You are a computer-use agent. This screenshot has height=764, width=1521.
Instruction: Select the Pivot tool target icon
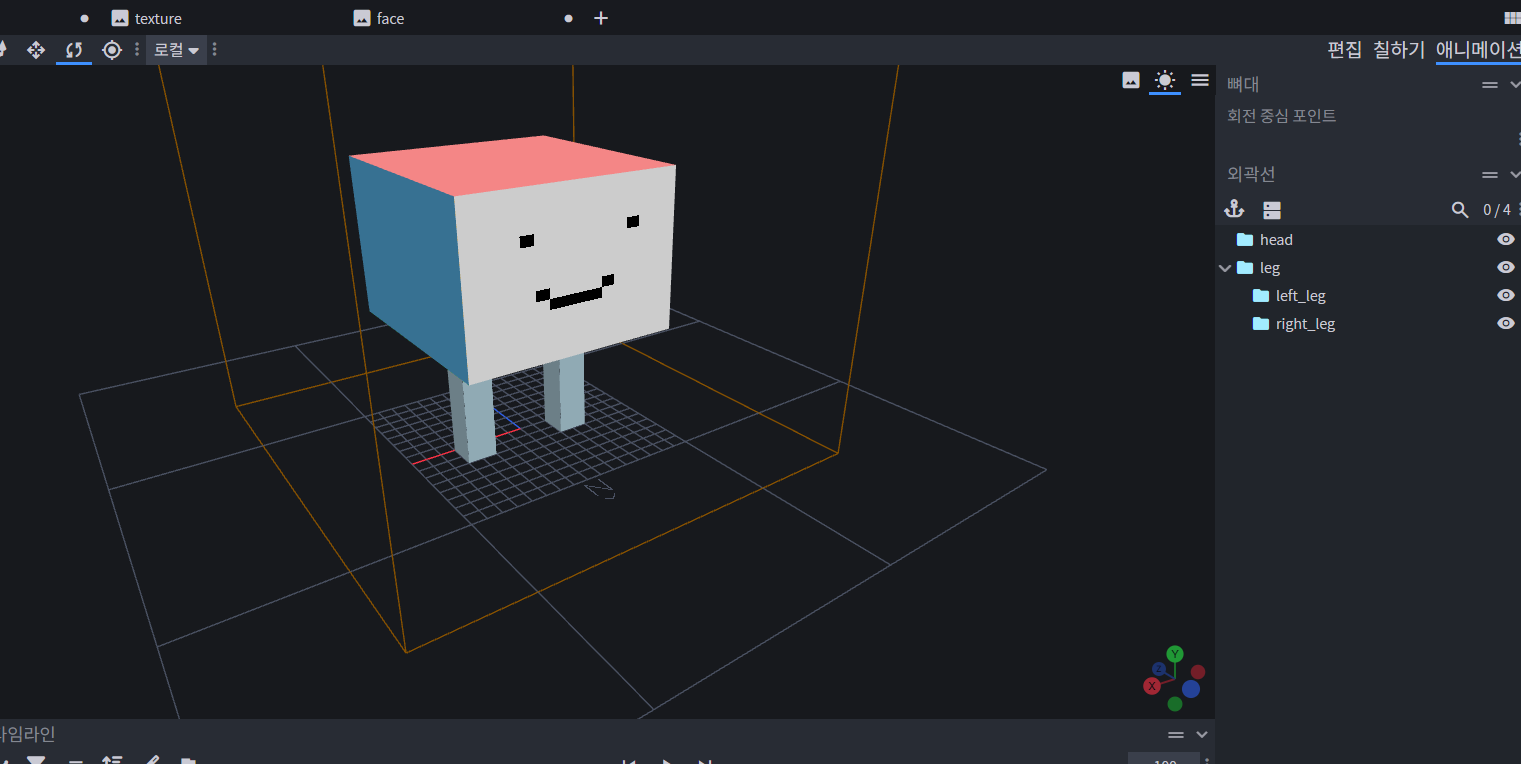click(x=112, y=49)
